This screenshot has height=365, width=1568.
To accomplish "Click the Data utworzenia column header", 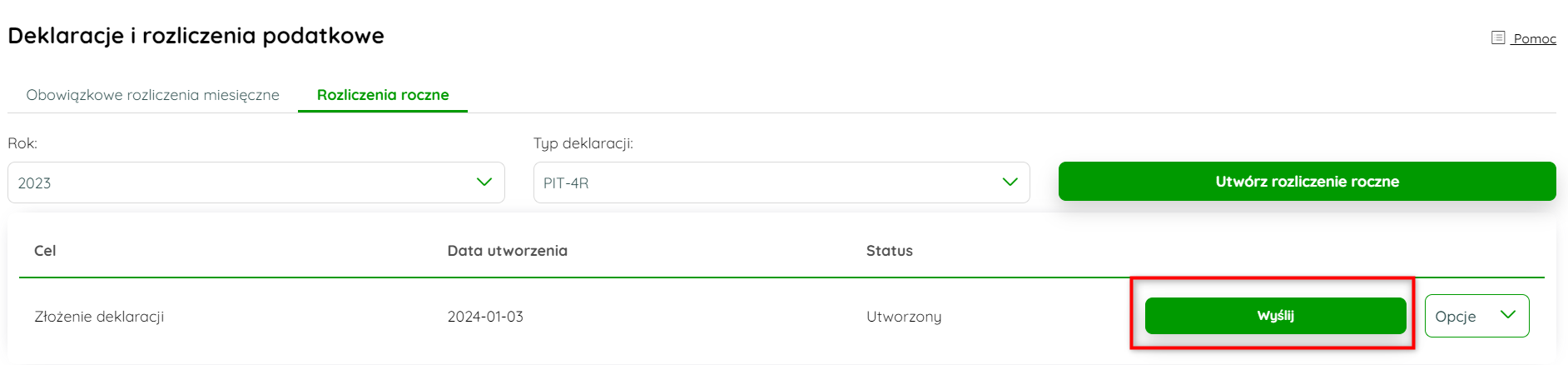I will [x=508, y=251].
